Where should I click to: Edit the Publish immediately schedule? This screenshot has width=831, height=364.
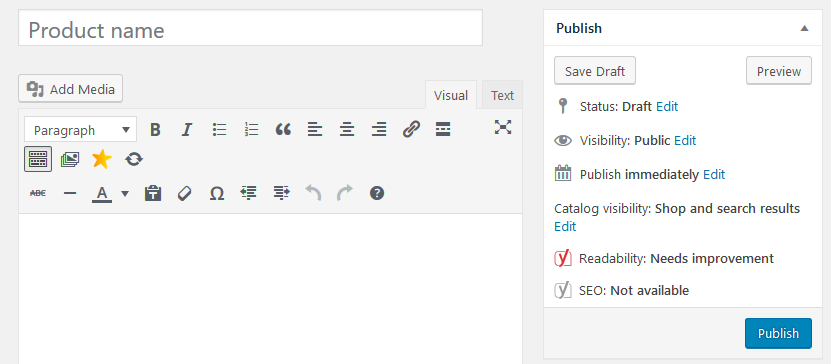[x=714, y=174]
